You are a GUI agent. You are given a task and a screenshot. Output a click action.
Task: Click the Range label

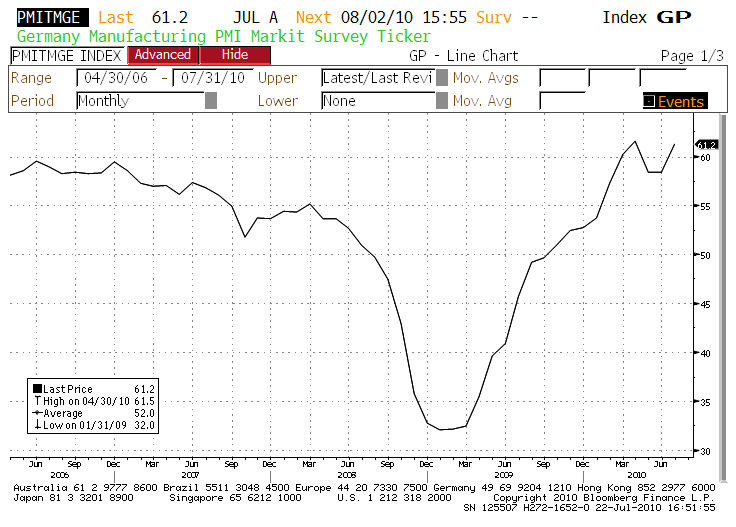31,78
